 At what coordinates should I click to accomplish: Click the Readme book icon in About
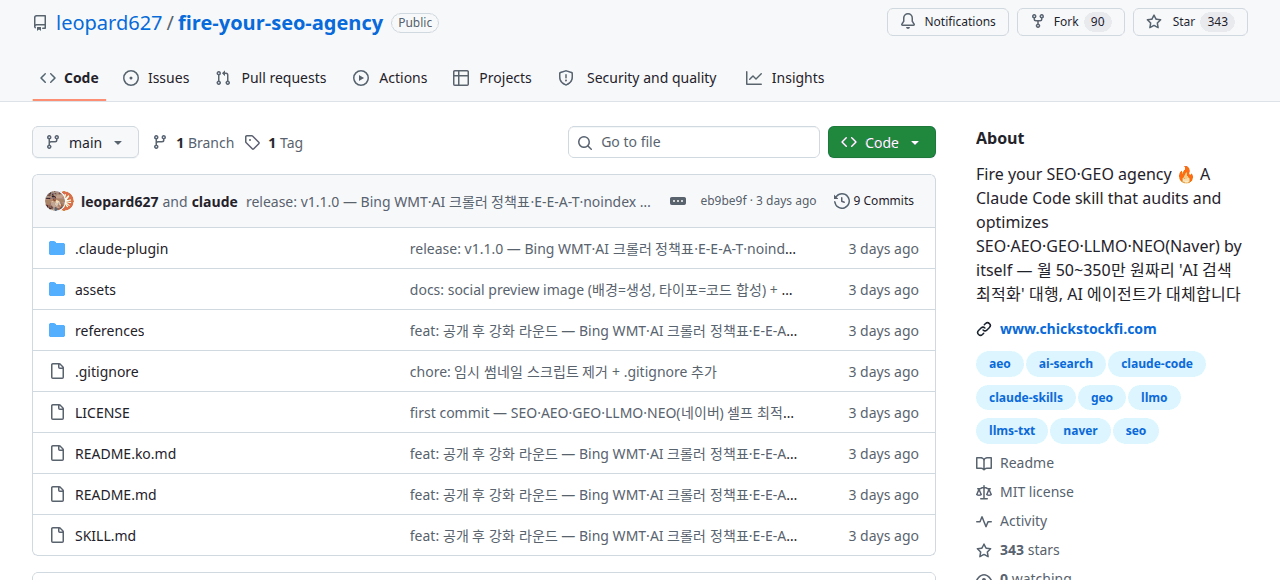984,463
